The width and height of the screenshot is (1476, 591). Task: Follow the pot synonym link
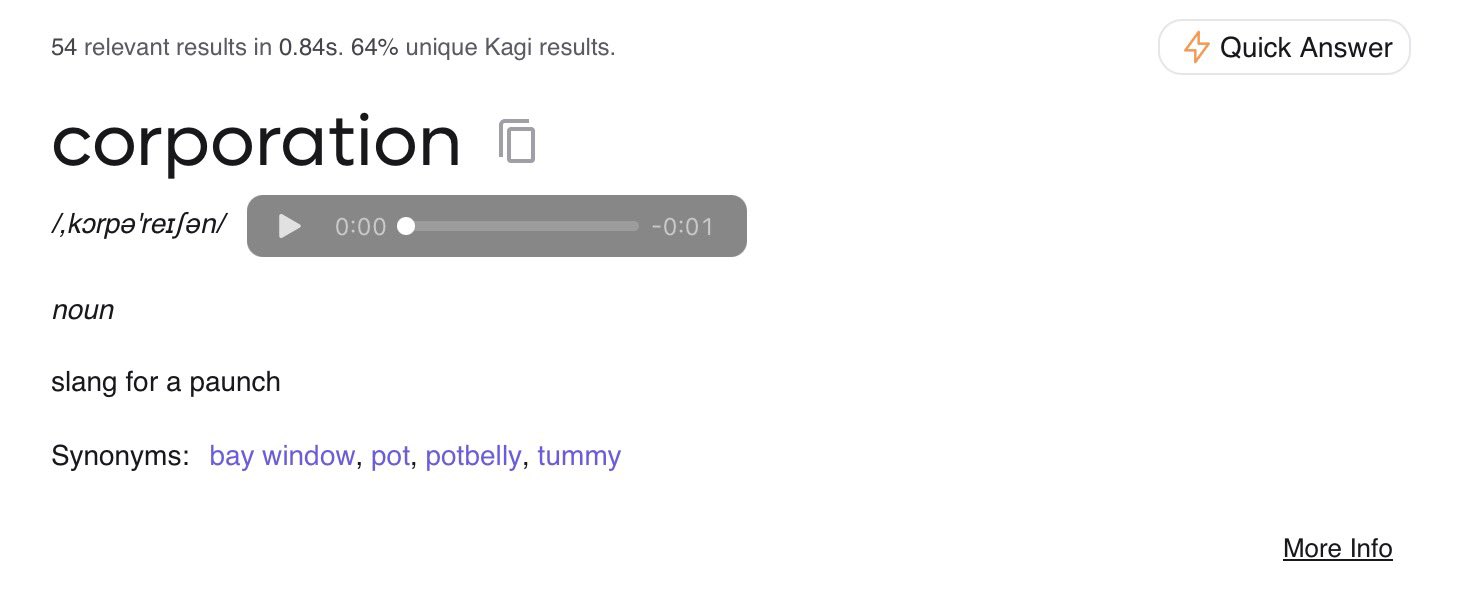coord(390,456)
